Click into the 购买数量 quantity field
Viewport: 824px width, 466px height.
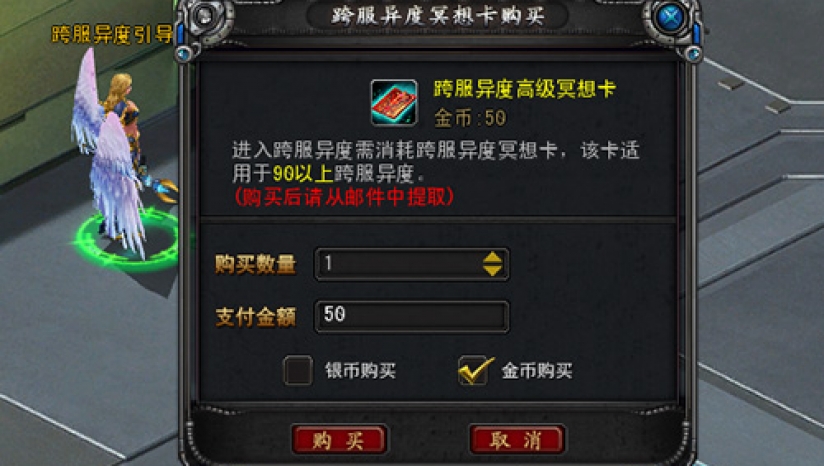tap(411, 264)
